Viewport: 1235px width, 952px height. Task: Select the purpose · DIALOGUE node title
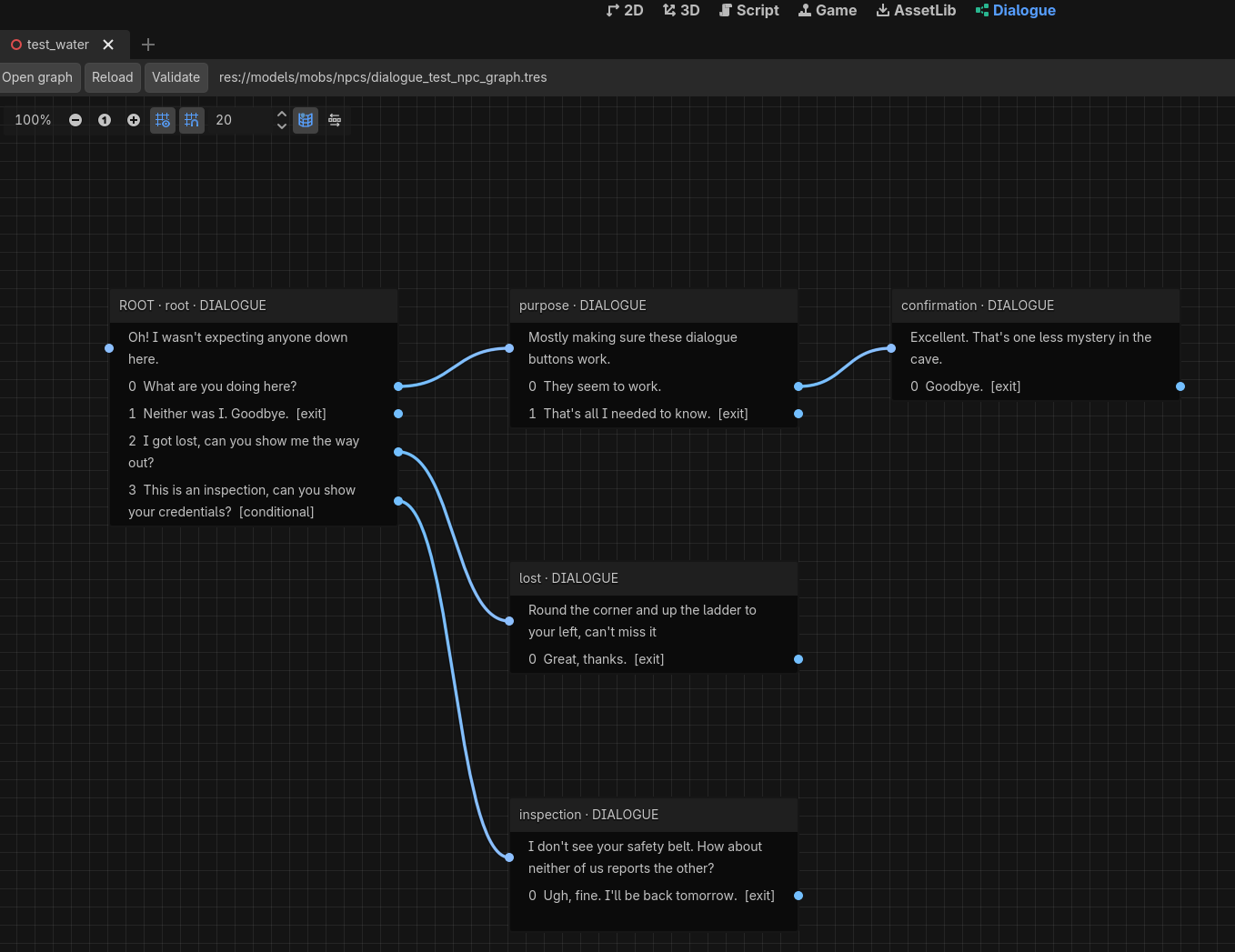[583, 306]
